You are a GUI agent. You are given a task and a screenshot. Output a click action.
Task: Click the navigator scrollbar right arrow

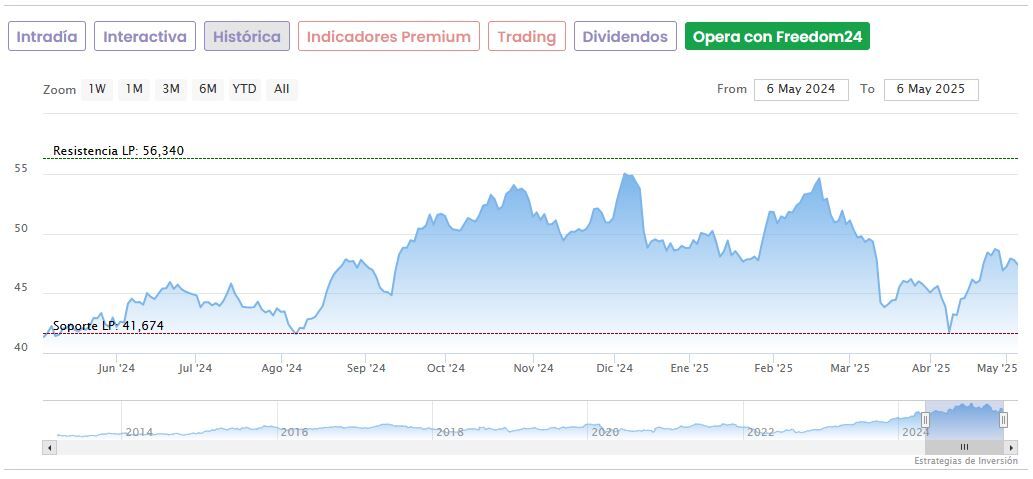(x=1011, y=447)
